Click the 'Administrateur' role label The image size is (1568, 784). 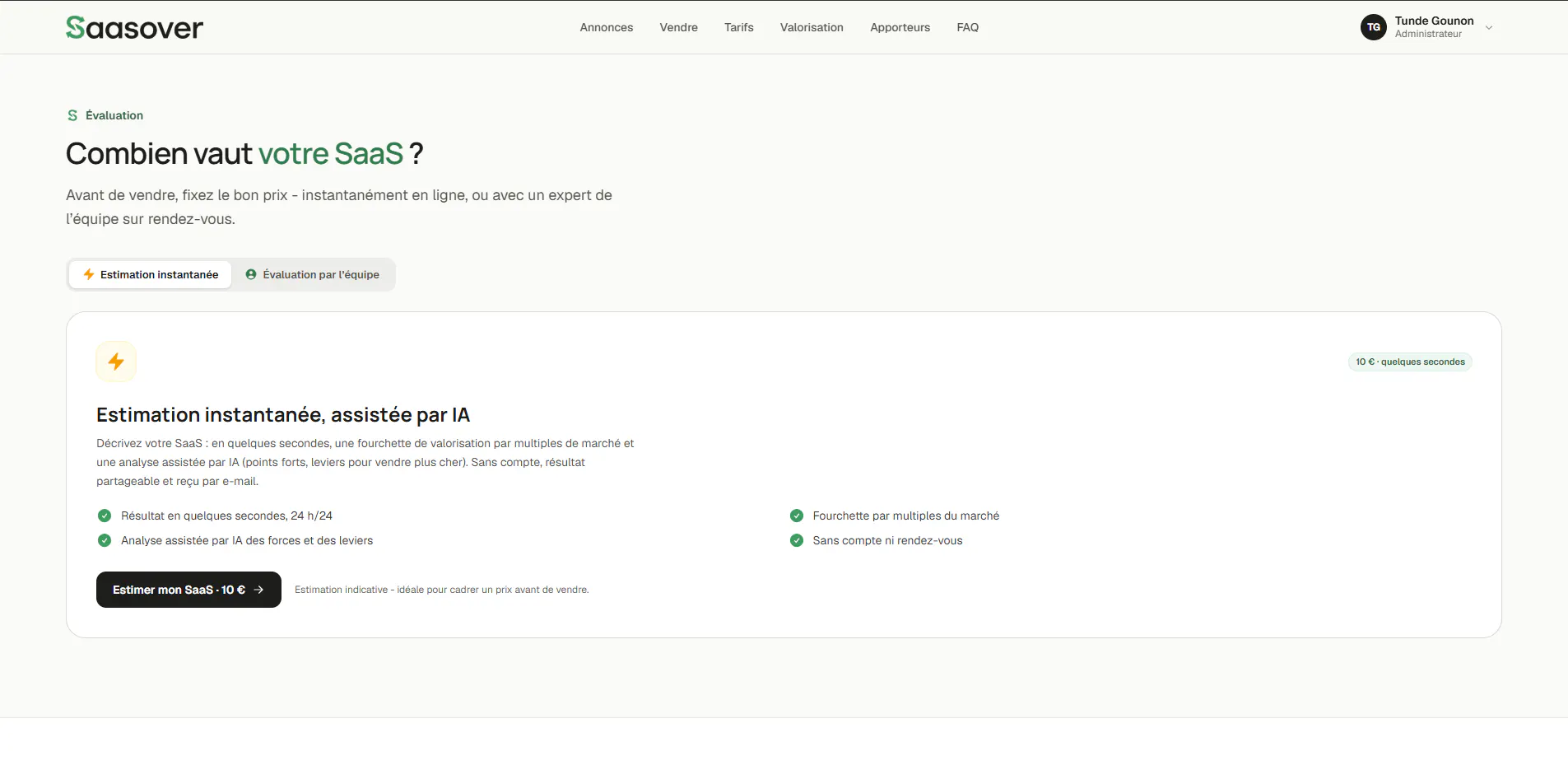(1428, 34)
